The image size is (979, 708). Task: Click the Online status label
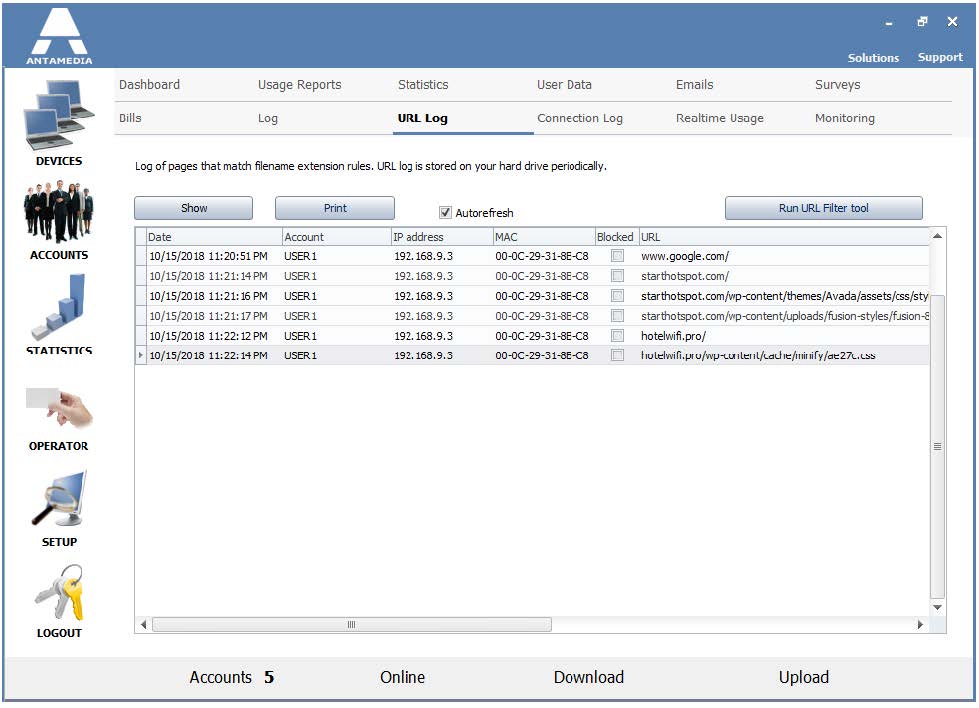pos(402,677)
